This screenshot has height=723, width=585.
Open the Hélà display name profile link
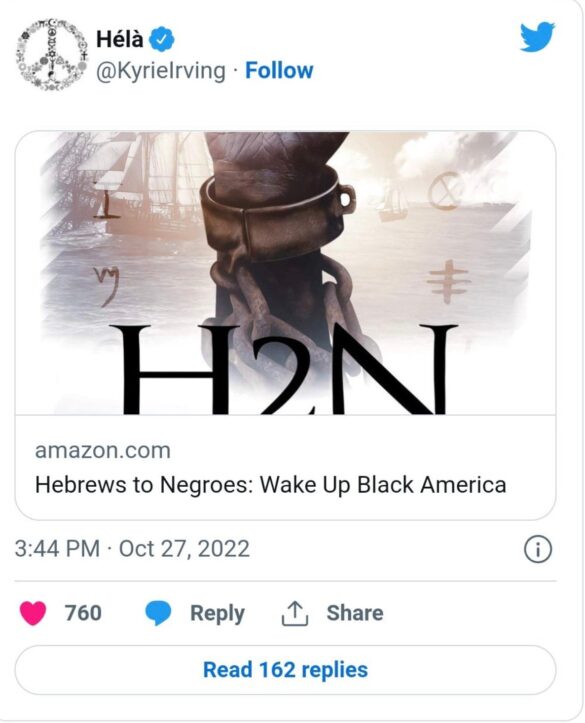pos(119,39)
